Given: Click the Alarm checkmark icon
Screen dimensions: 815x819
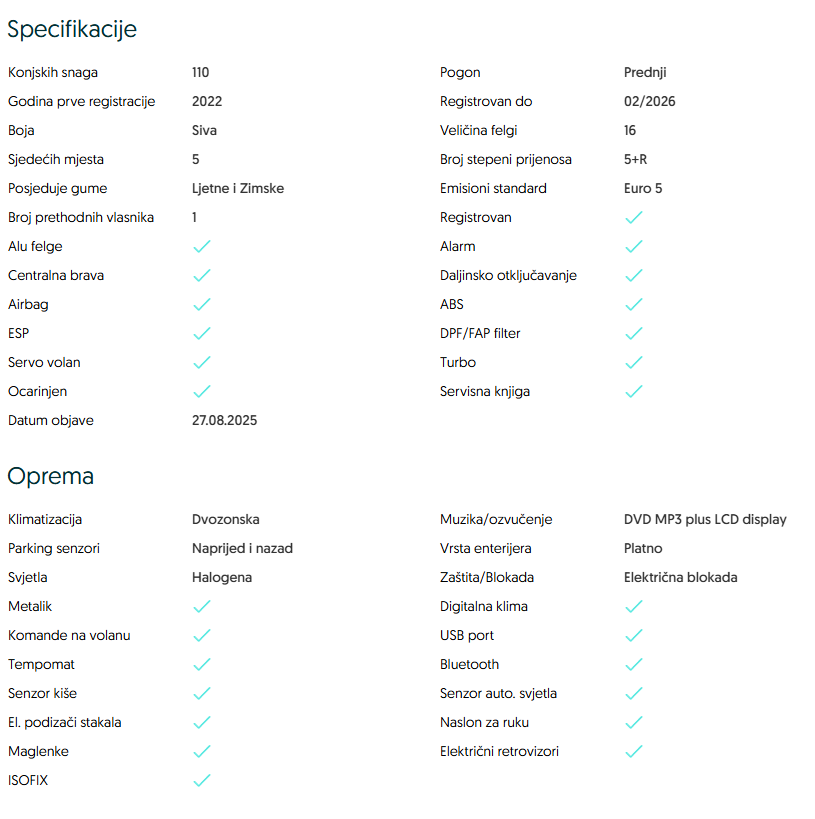Looking at the screenshot, I should click(633, 246).
